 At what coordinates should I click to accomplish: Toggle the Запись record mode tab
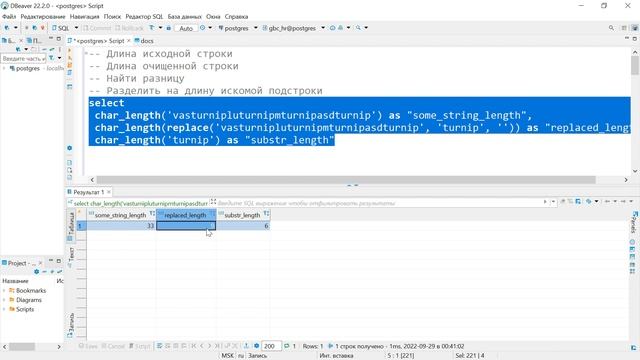pyautogui.click(x=70, y=325)
